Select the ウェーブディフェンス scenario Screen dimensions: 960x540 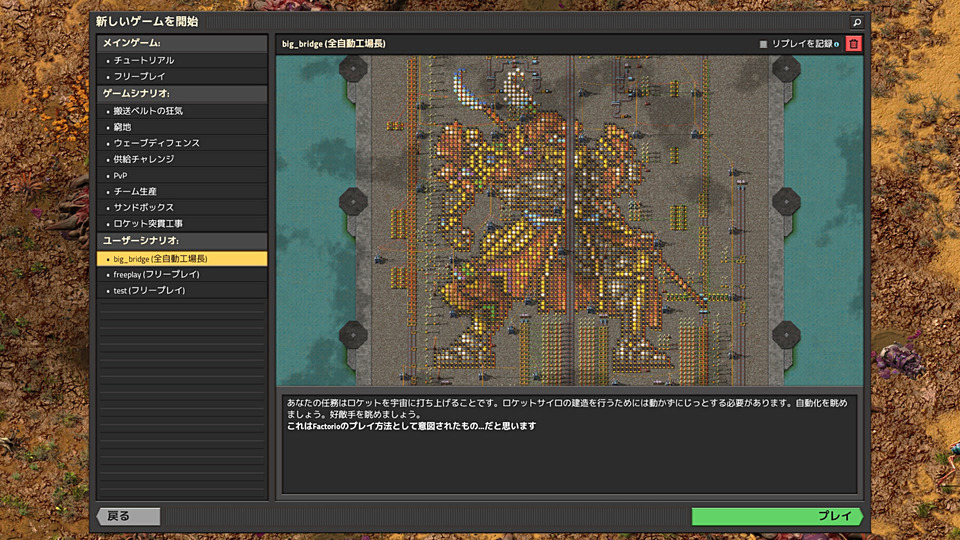(182, 143)
